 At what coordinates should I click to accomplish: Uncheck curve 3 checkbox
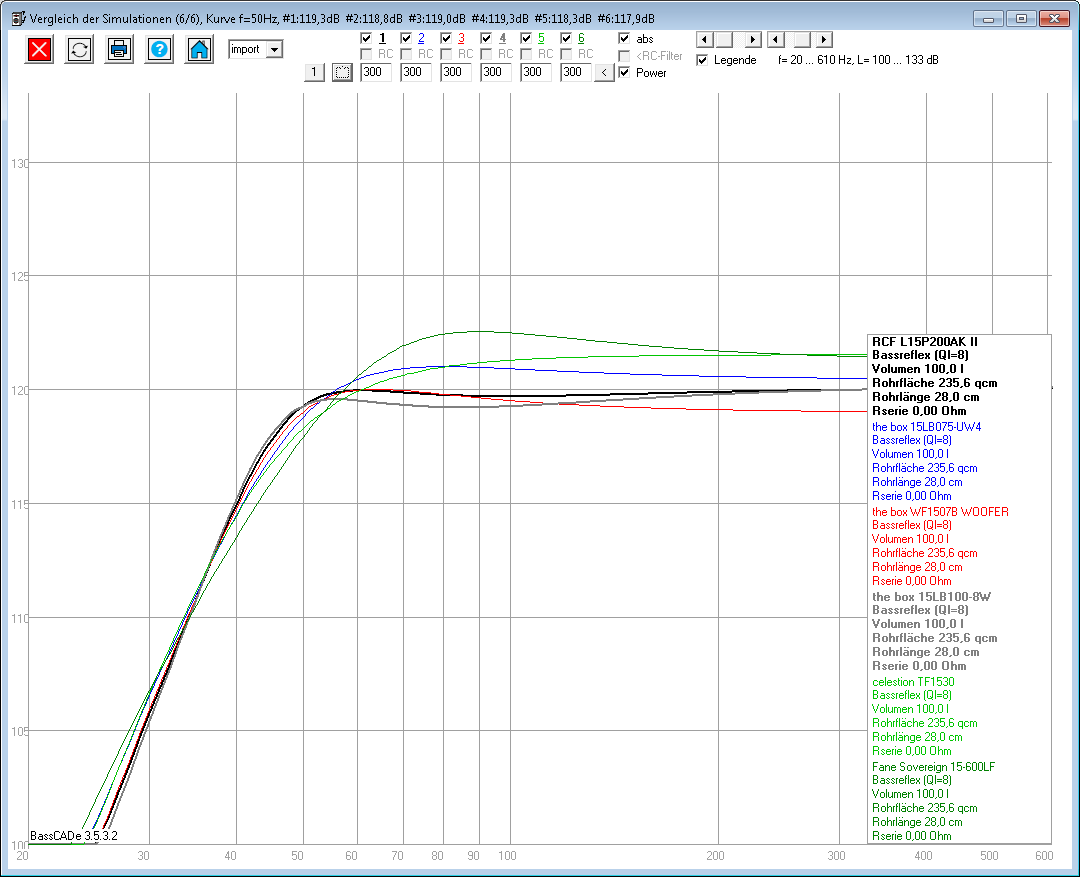[446, 38]
